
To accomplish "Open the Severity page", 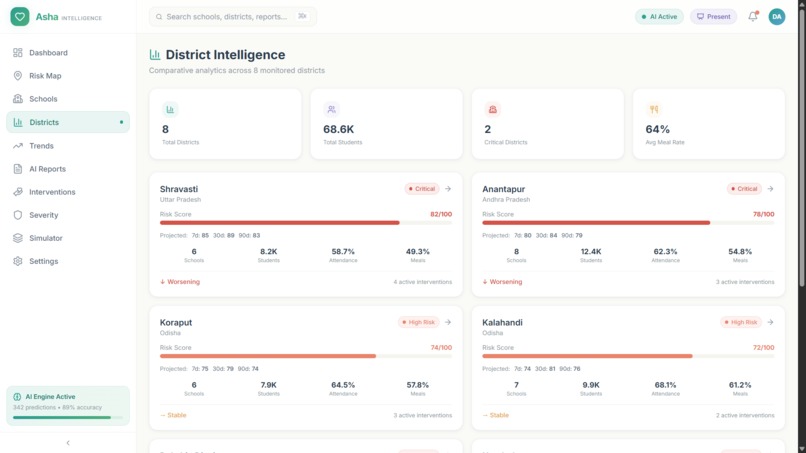I will pyautogui.click(x=68, y=215).
